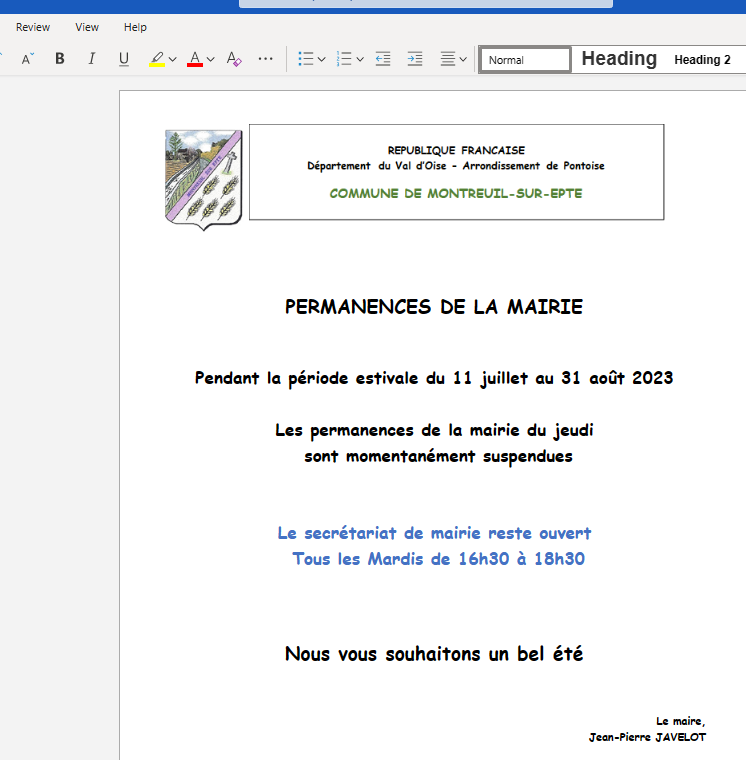Click the shrink font size icon

(28, 59)
